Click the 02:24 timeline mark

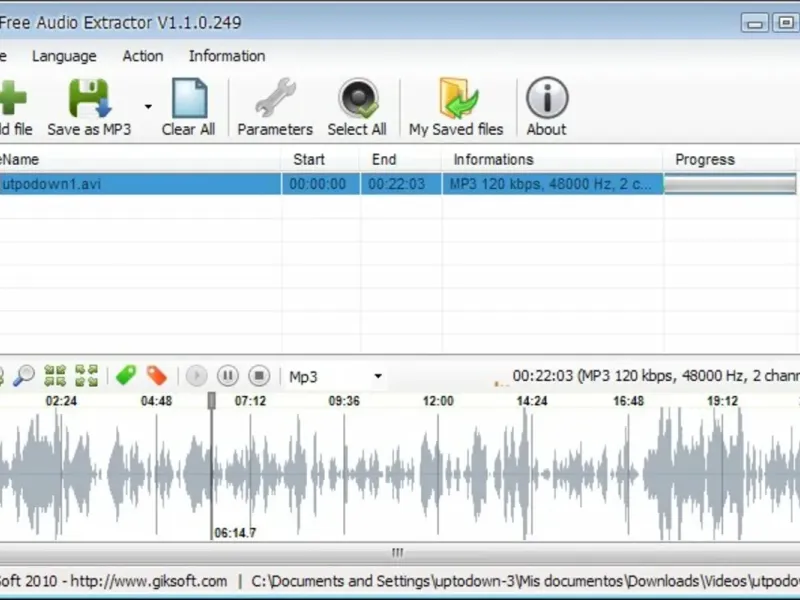61,401
